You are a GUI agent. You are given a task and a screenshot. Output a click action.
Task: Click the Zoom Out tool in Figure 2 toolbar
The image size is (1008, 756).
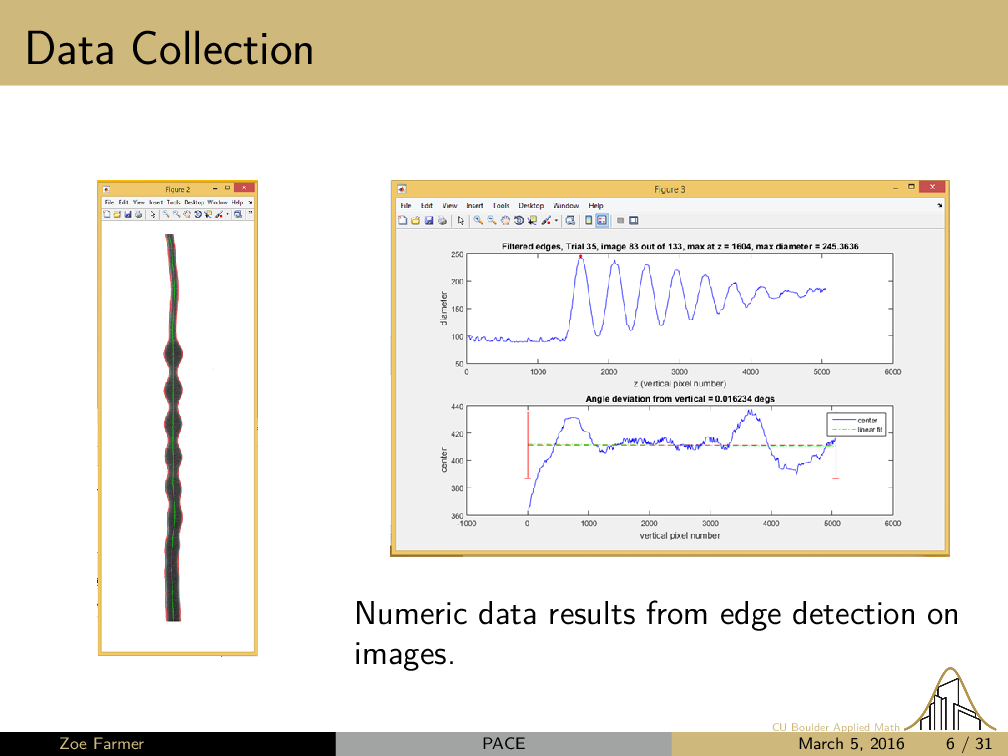click(x=177, y=213)
